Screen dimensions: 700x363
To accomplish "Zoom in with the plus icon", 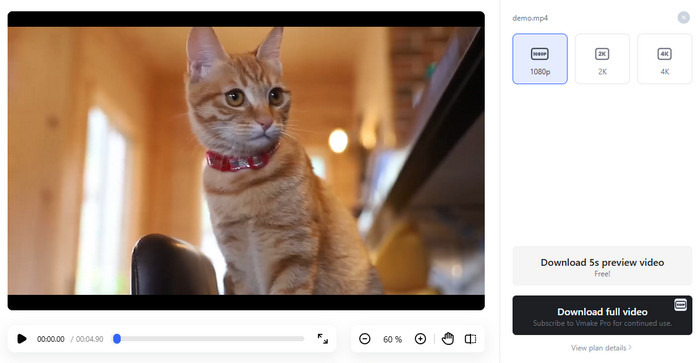I will pyautogui.click(x=420, y=339).
